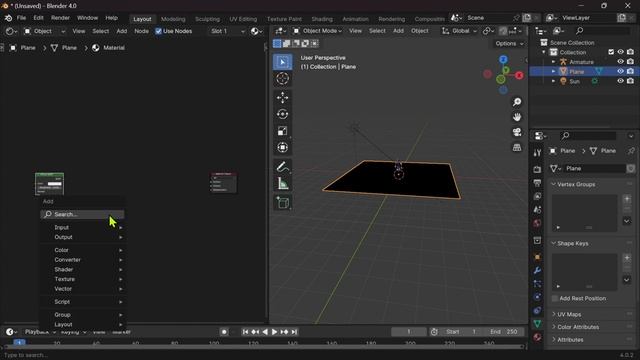Open the File menu
The width and height of the screenshot is (640, 360).
coord(21,18)
